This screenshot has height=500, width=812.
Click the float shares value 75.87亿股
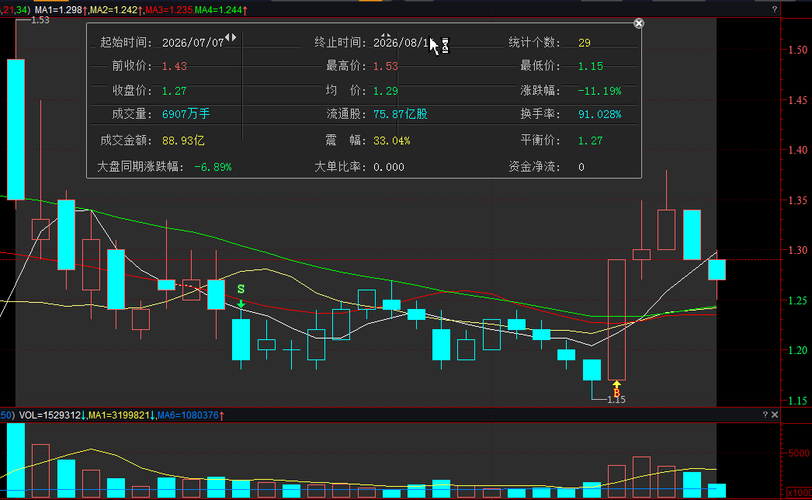coord(400,114)
